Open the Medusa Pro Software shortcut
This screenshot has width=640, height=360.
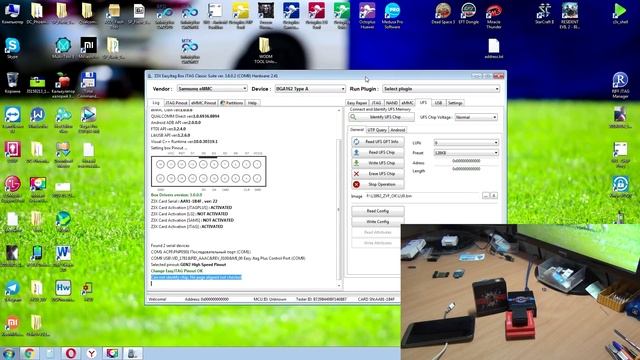(x=392, y=16)
